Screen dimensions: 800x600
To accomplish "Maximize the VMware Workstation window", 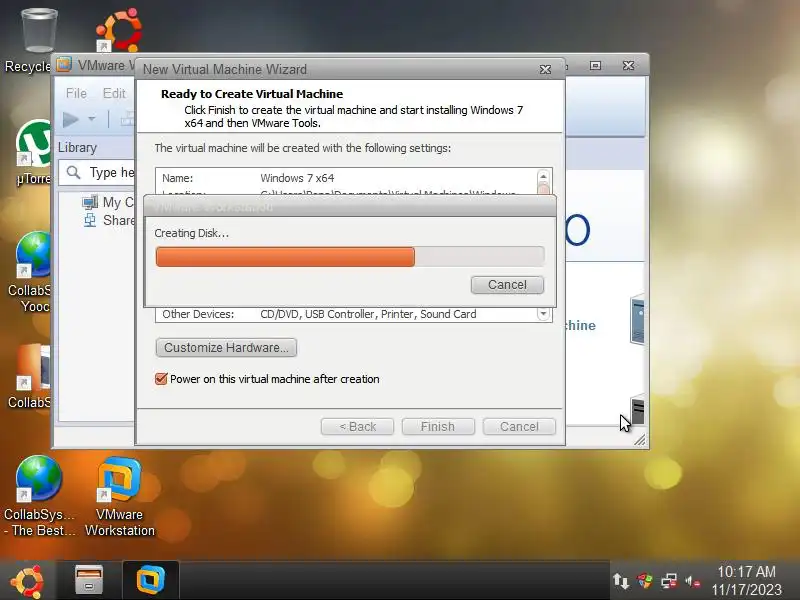I will 595,65.
